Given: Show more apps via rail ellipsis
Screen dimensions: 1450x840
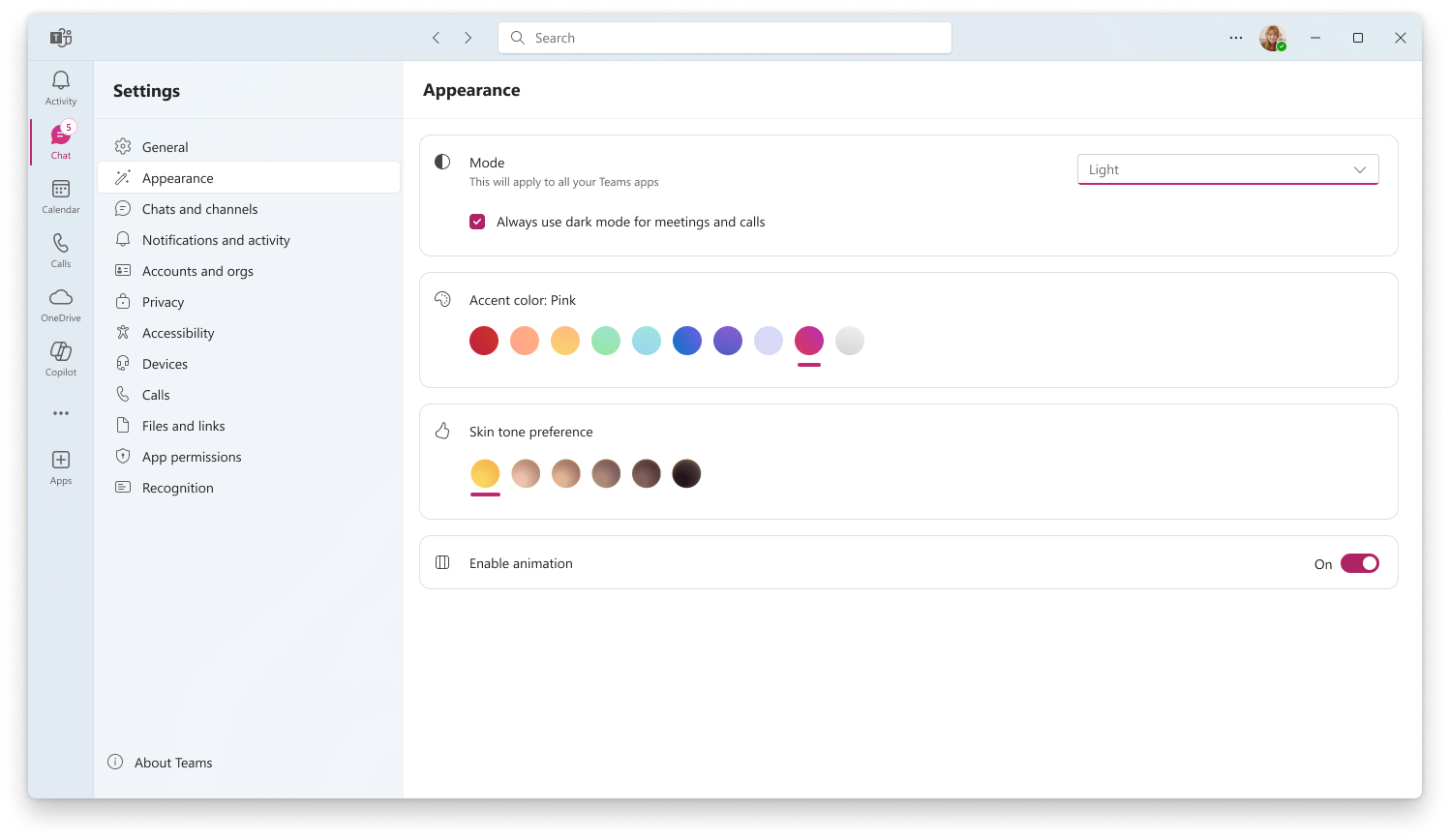Looking at the screenshot, I should tap(61, 413).
